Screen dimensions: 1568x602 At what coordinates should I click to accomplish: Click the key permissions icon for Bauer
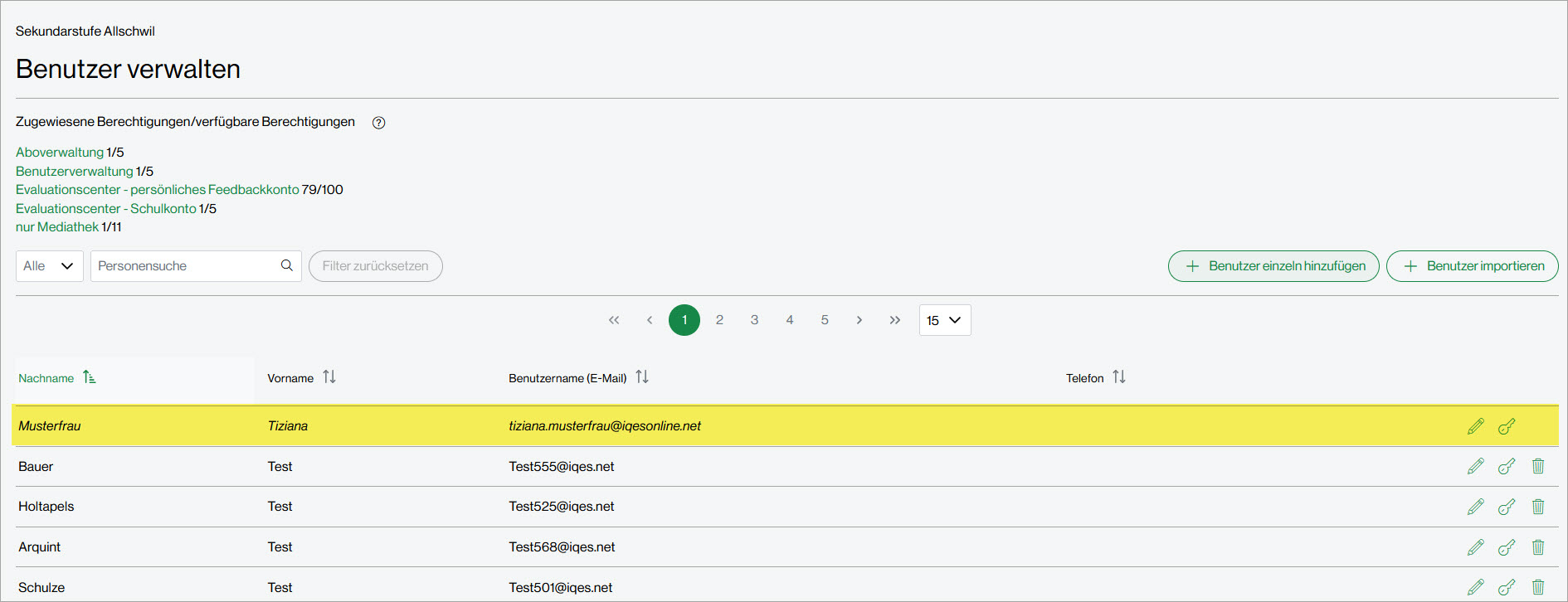1507,467
